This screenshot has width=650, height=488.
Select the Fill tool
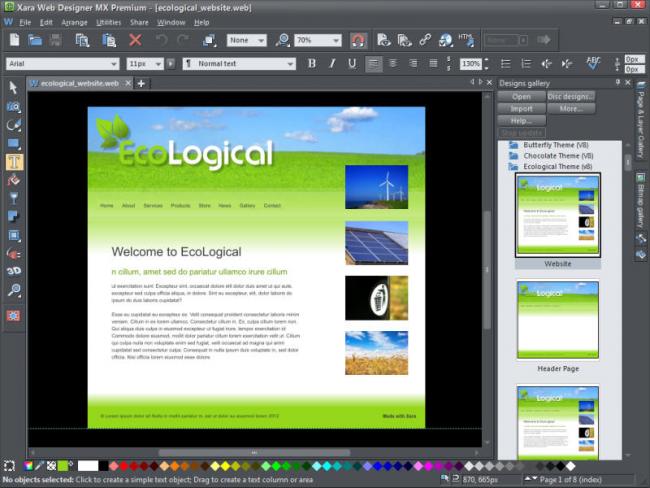[x=13, y=180]
